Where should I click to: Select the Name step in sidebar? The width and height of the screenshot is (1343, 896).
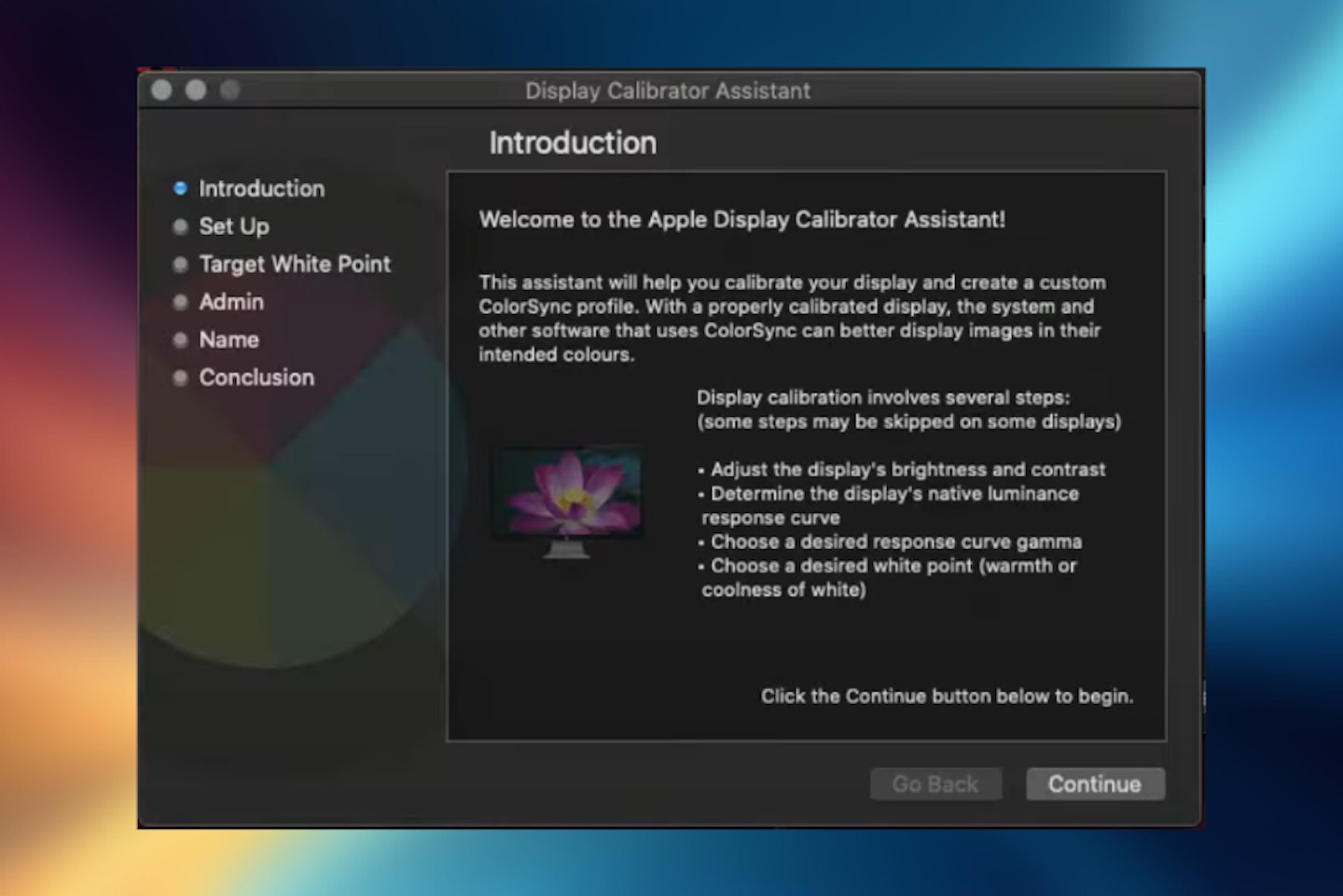tap(228, 339)
